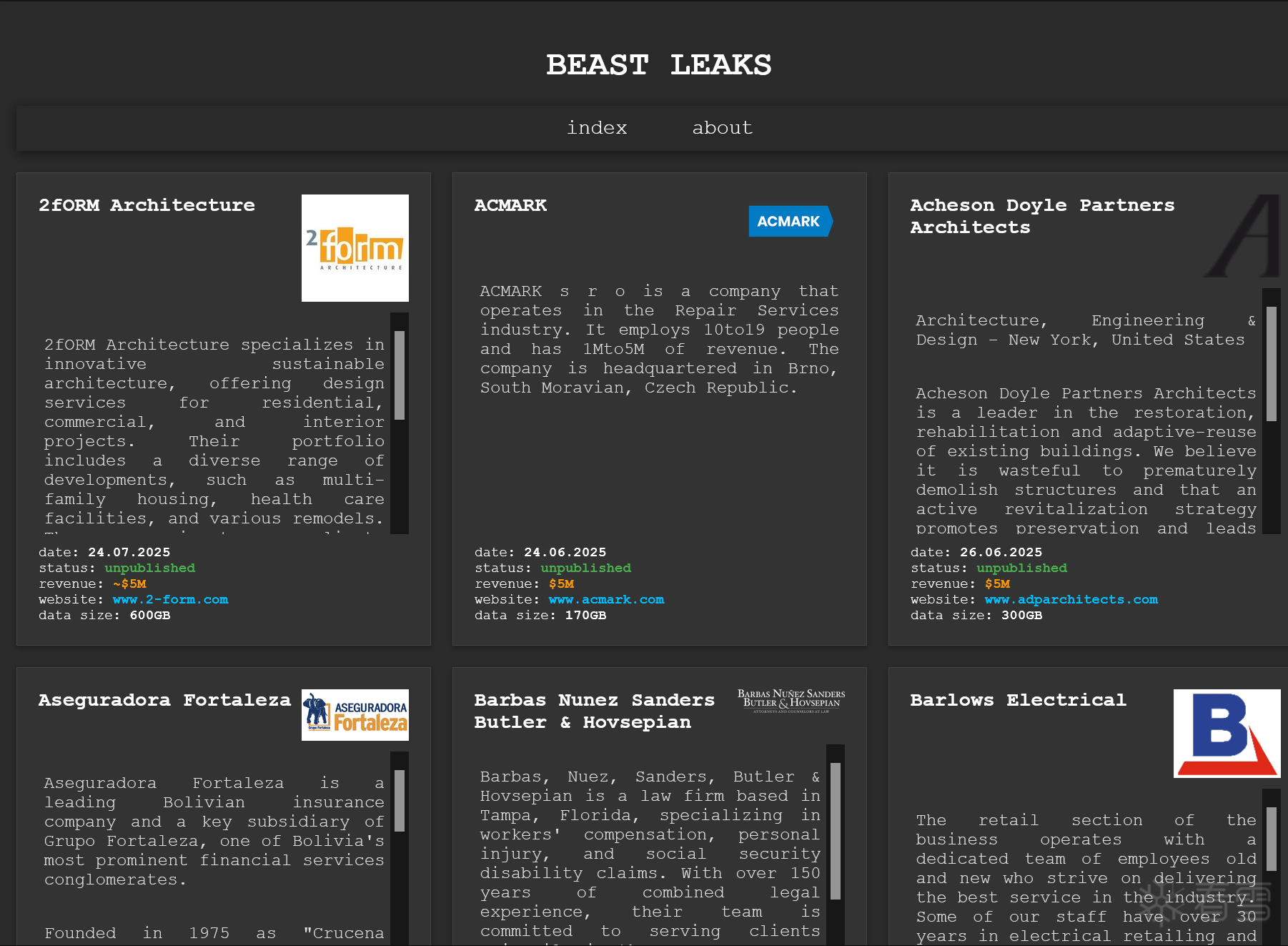This screenshot has width=1288, height=946.
Task: Click the 300GB data size value
Action: 1022,615
